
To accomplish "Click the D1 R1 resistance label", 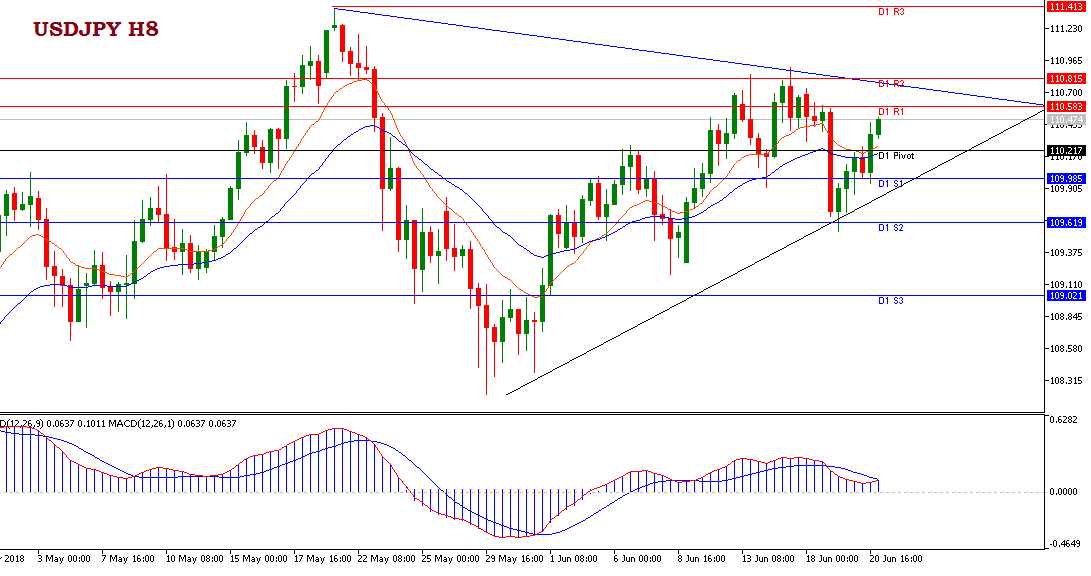I will (891, 111).
